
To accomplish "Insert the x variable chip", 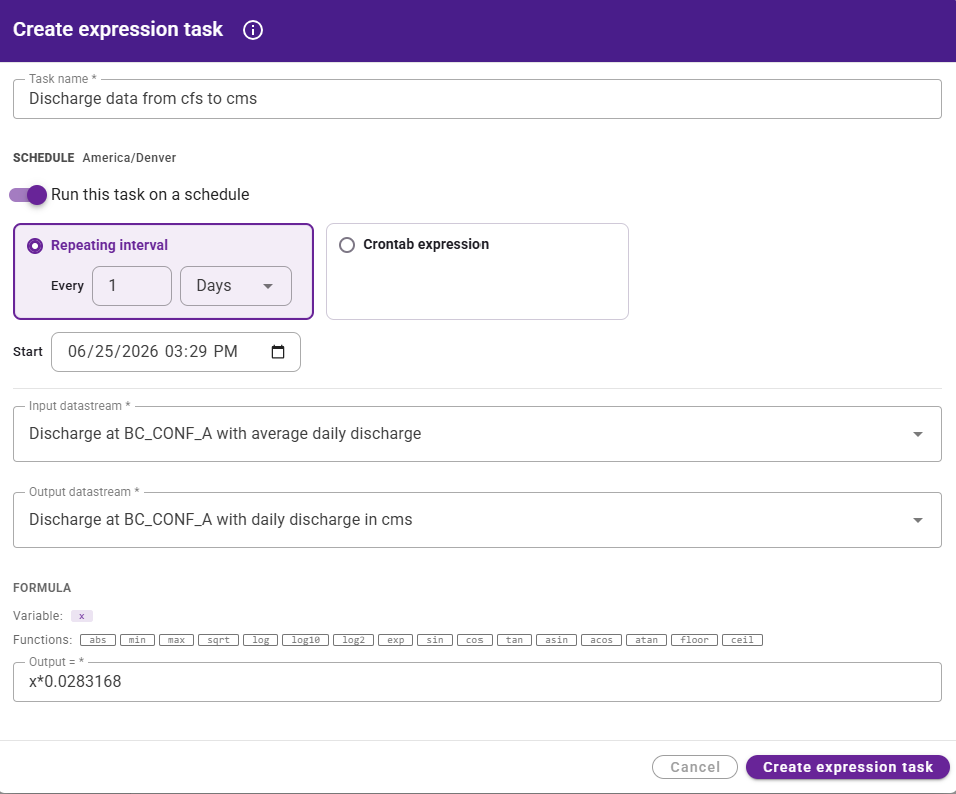I will tap(82, 616).
